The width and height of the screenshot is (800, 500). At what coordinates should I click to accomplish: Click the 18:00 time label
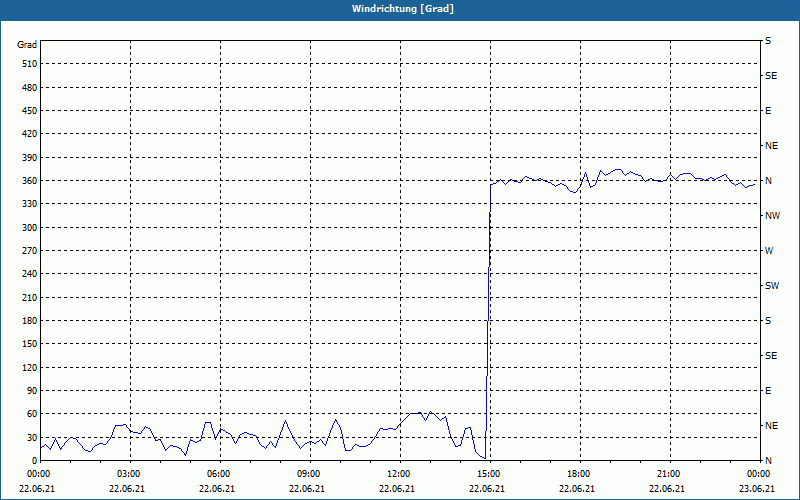click(x=579, y=474)
